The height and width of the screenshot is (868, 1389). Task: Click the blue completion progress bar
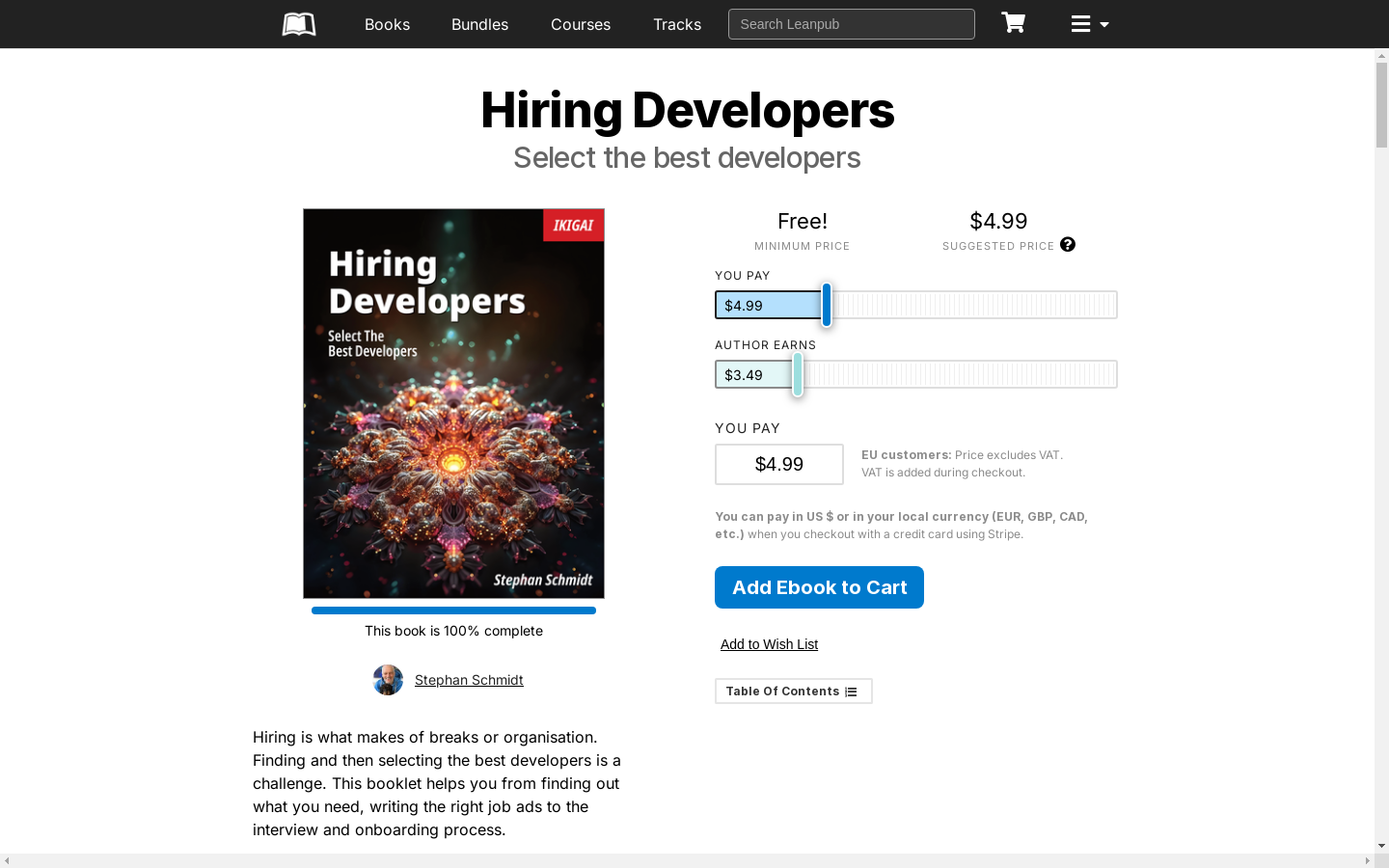pyautogui.click(x=453, y=610)
